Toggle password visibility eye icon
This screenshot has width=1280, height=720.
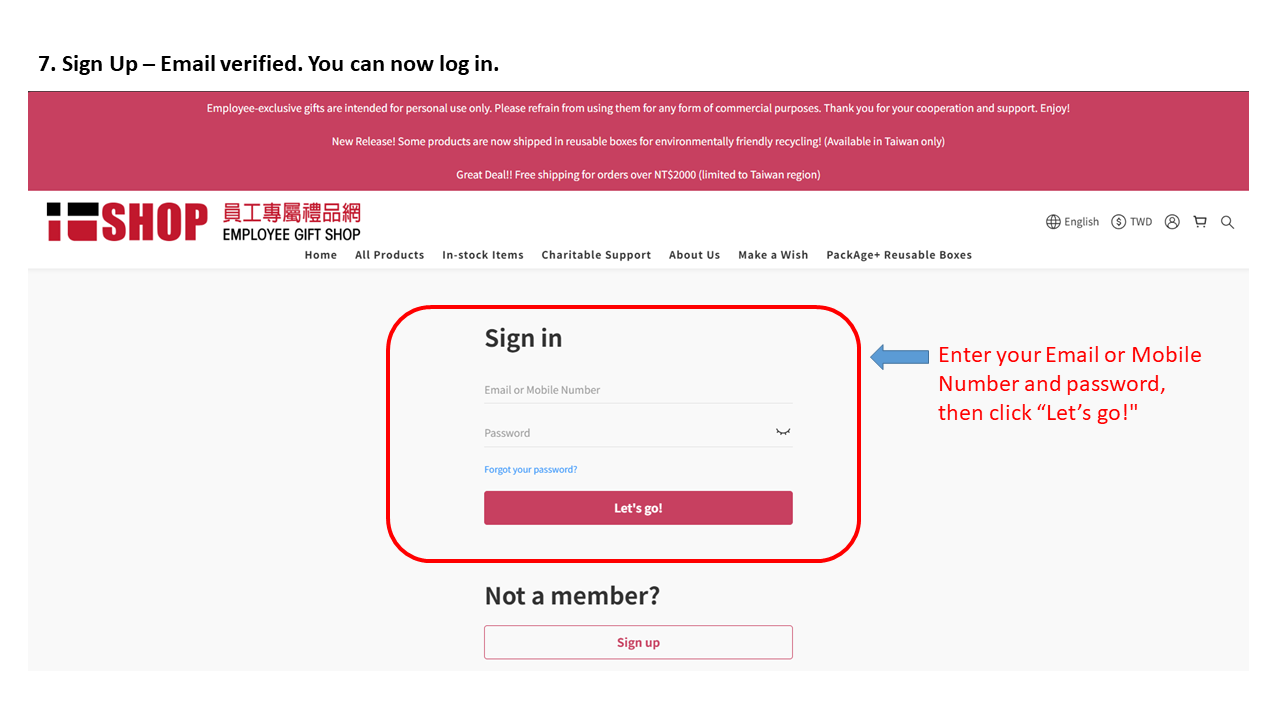(x=783, y=432)
